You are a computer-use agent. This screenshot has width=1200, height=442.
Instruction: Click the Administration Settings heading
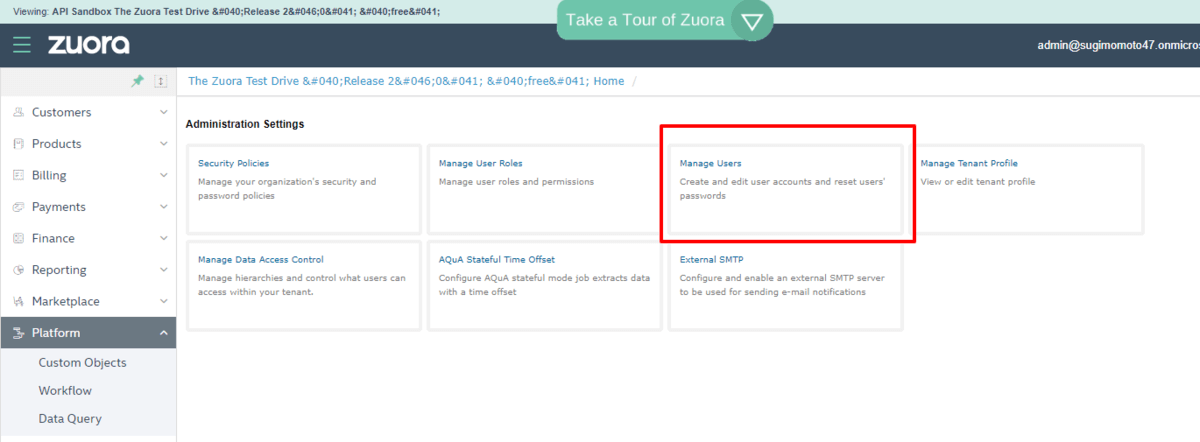click(245, 124)
